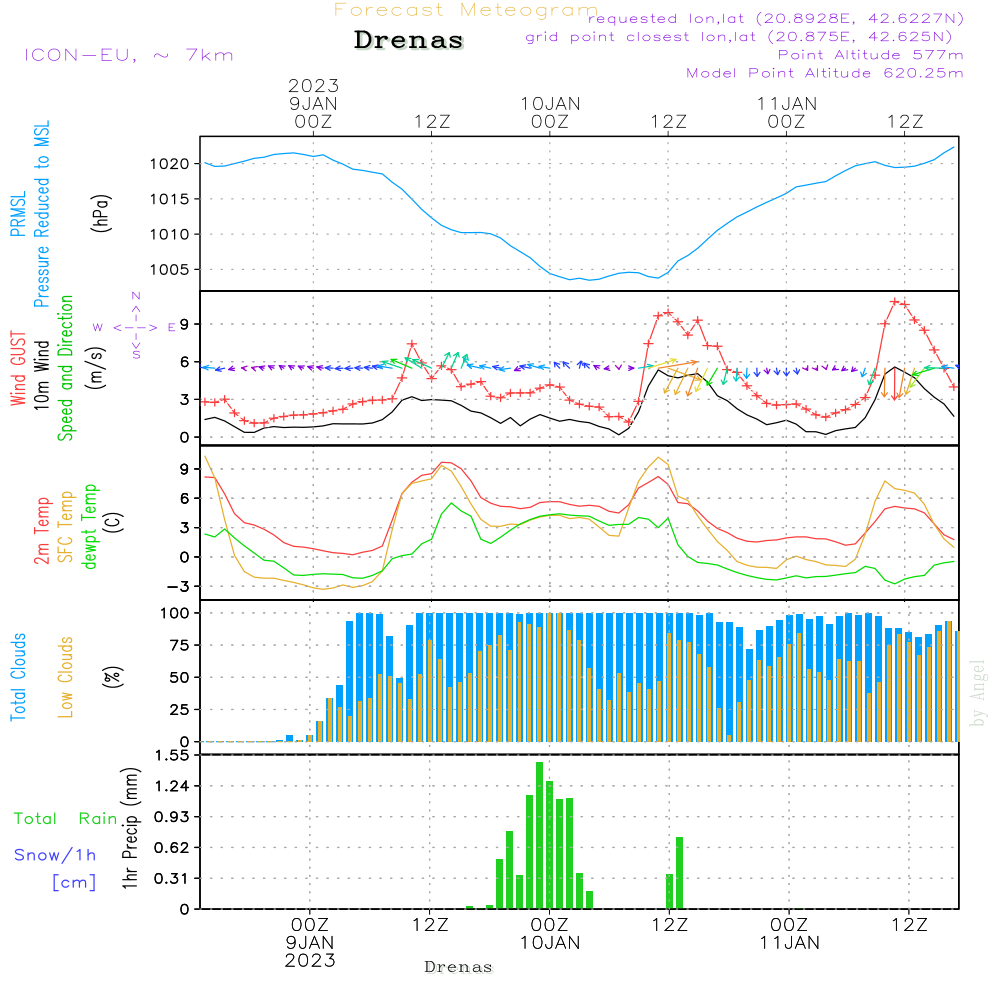Click the 0.31 precipitation tick label
This screenshot has width=1000, height=1000.
(x=172, y=879)
